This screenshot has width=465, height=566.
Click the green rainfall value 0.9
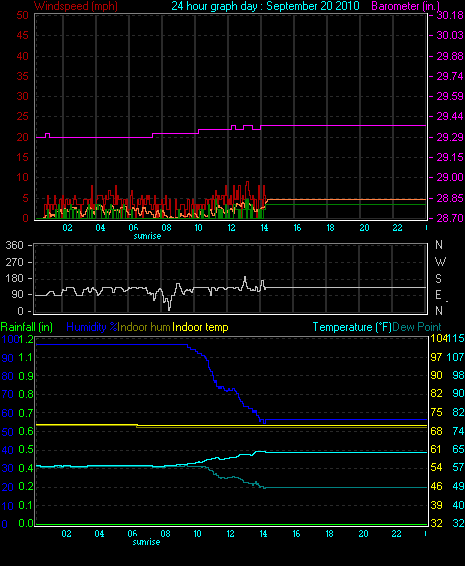click(26, 376)
